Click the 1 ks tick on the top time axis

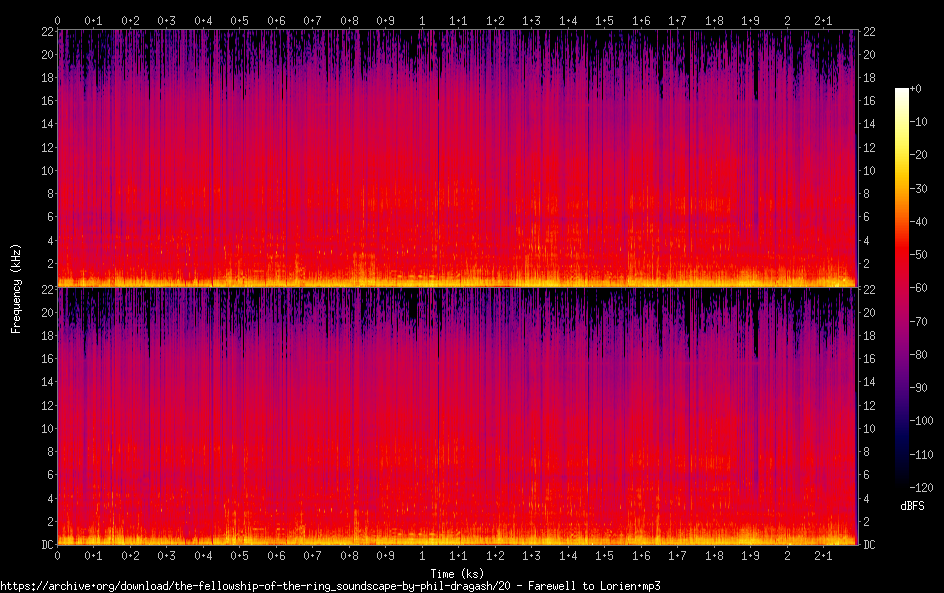point(422,20)
